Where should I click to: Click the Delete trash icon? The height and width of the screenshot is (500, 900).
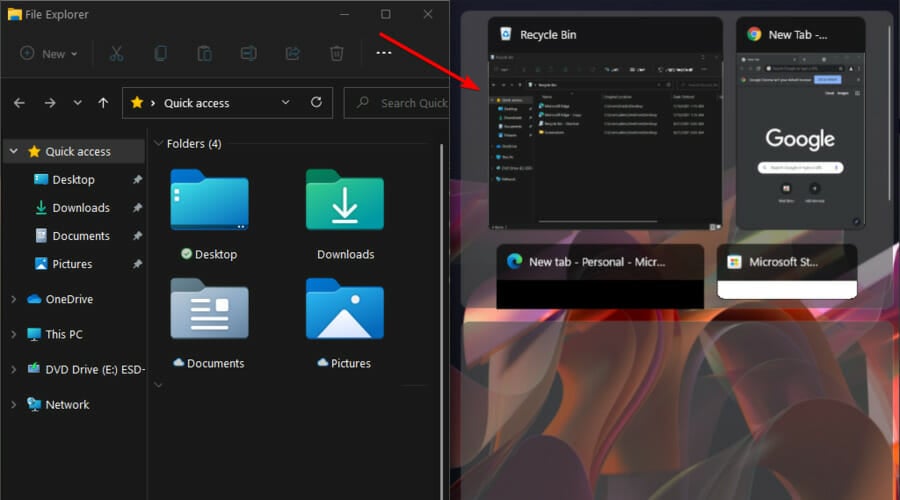coord(336,53)
